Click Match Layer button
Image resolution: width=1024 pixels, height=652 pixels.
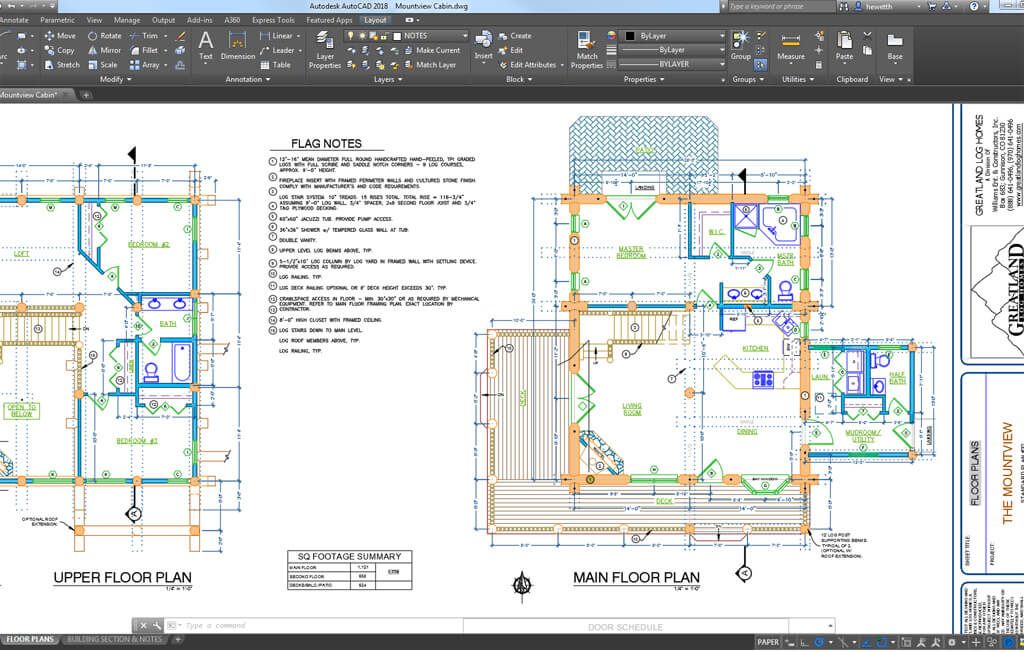[430, 65]
